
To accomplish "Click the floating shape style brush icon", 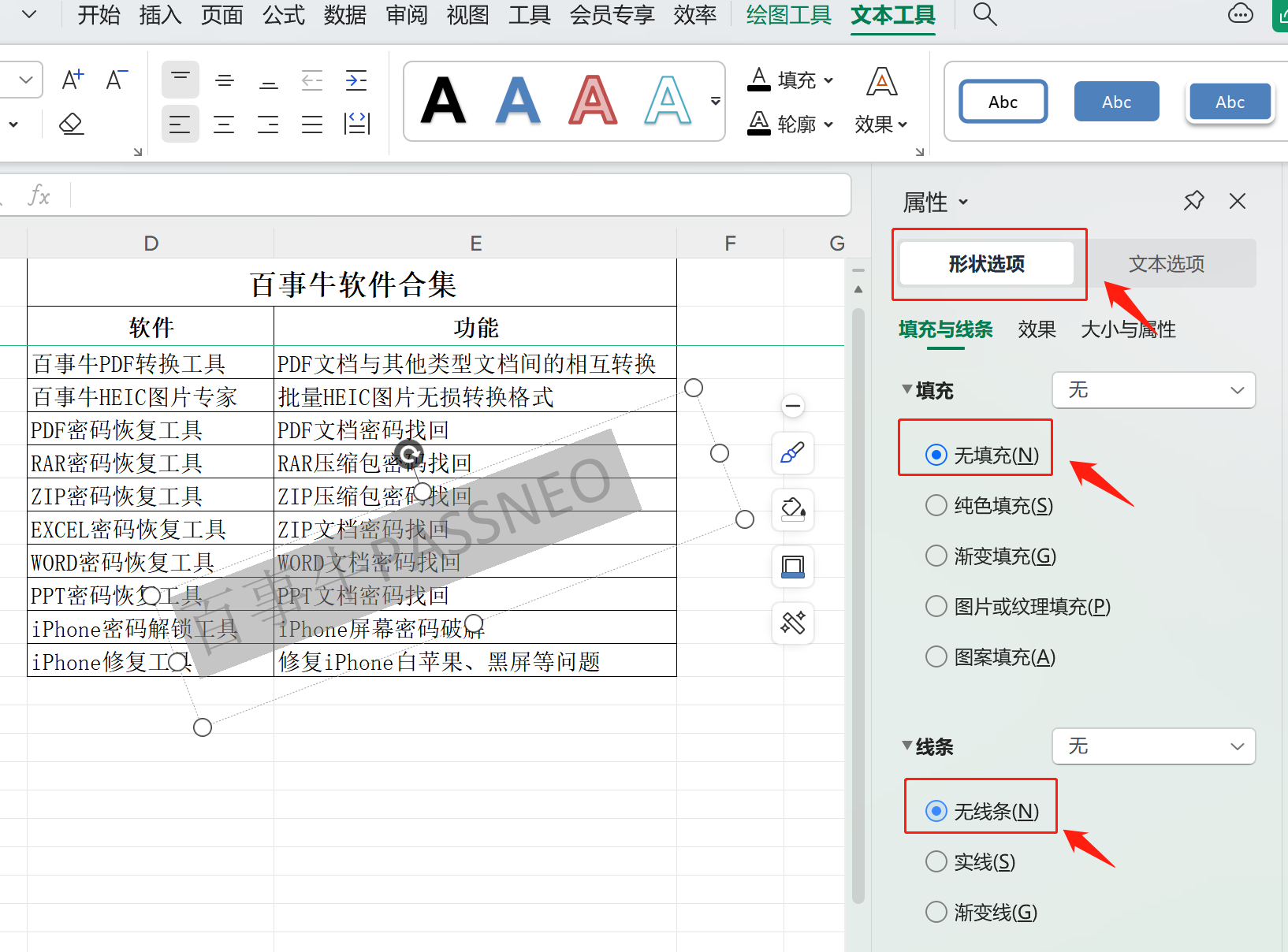I will [793, 453].
